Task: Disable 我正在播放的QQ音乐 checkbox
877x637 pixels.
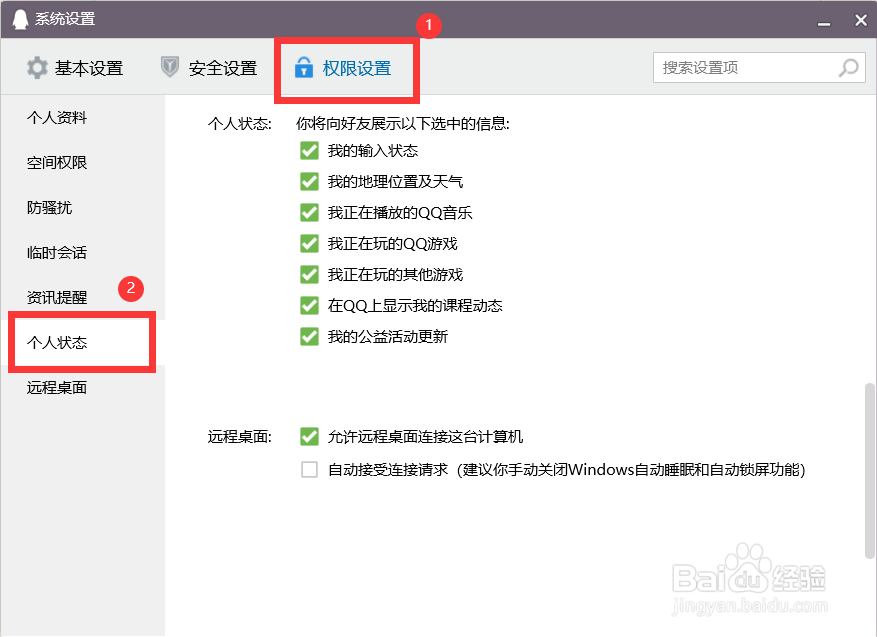Action: pyautogui.click(x=309, y=213)
